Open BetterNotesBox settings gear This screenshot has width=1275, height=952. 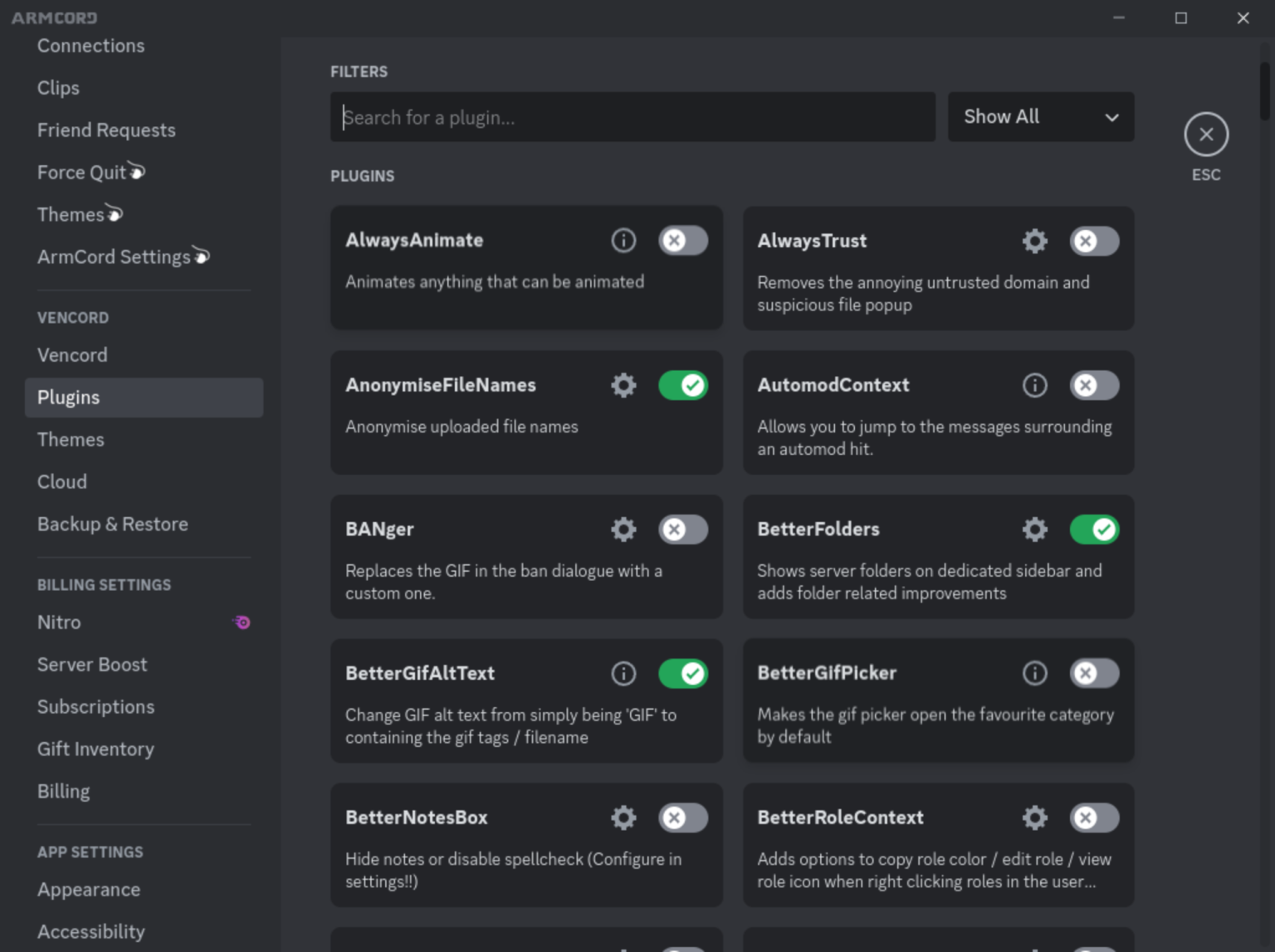coord(623,818)
